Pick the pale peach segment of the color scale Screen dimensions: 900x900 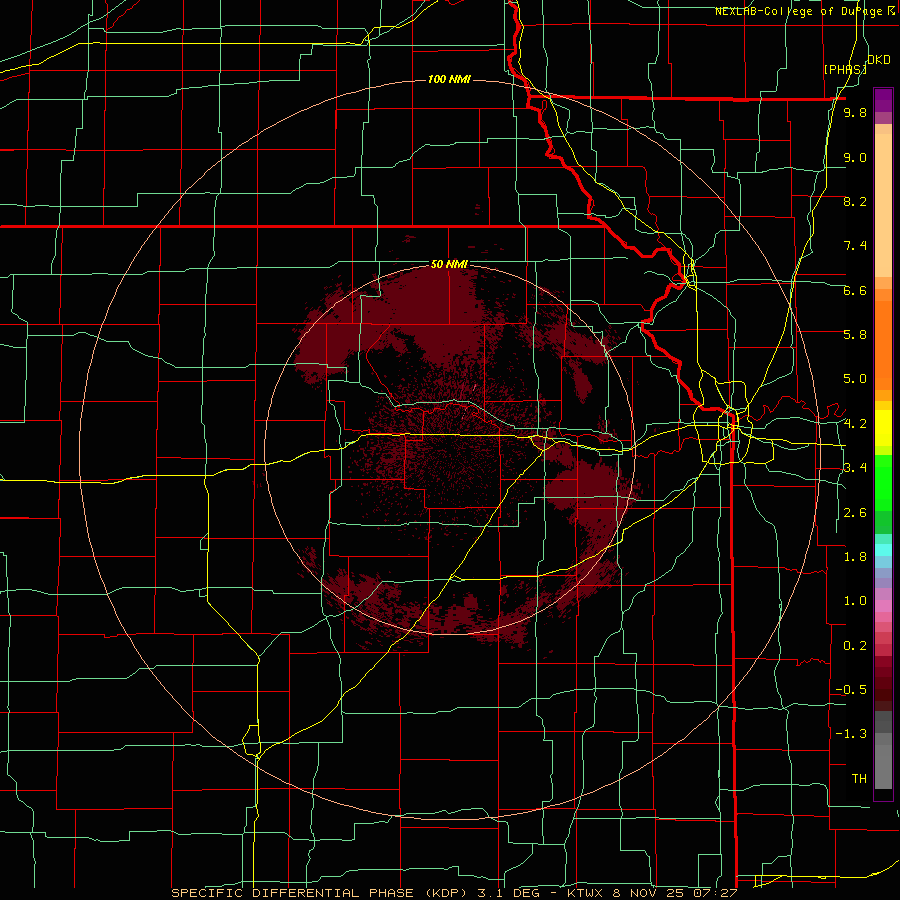click(x=883, y=205)
